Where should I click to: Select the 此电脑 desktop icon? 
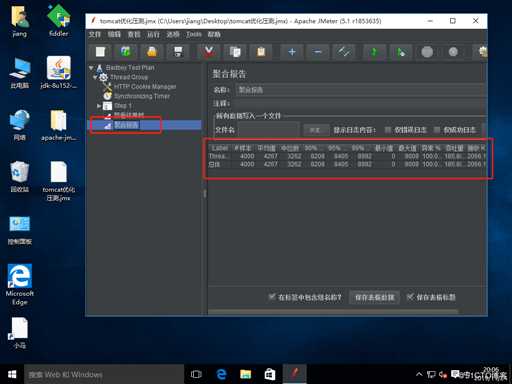(20, 72)
